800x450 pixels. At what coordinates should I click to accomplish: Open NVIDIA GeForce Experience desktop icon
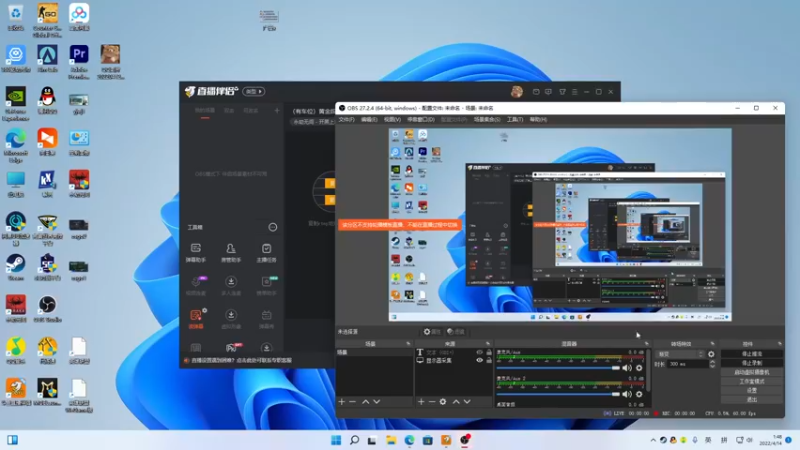16,104
